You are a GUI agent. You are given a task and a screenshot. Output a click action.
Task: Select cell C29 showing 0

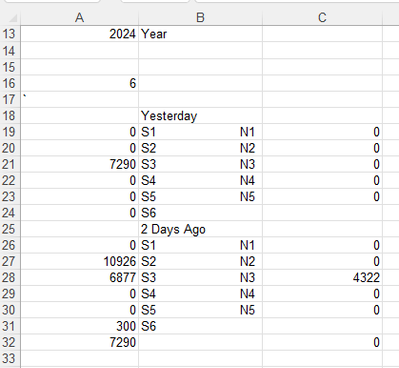click(322, 294)
